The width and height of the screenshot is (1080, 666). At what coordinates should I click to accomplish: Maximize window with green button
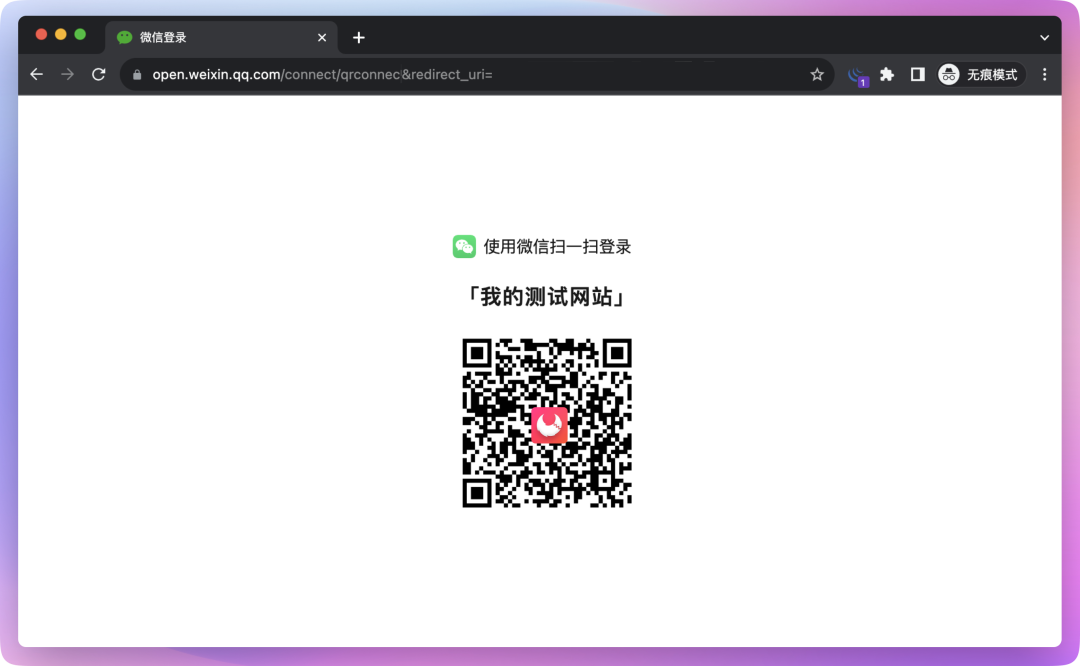80,34
